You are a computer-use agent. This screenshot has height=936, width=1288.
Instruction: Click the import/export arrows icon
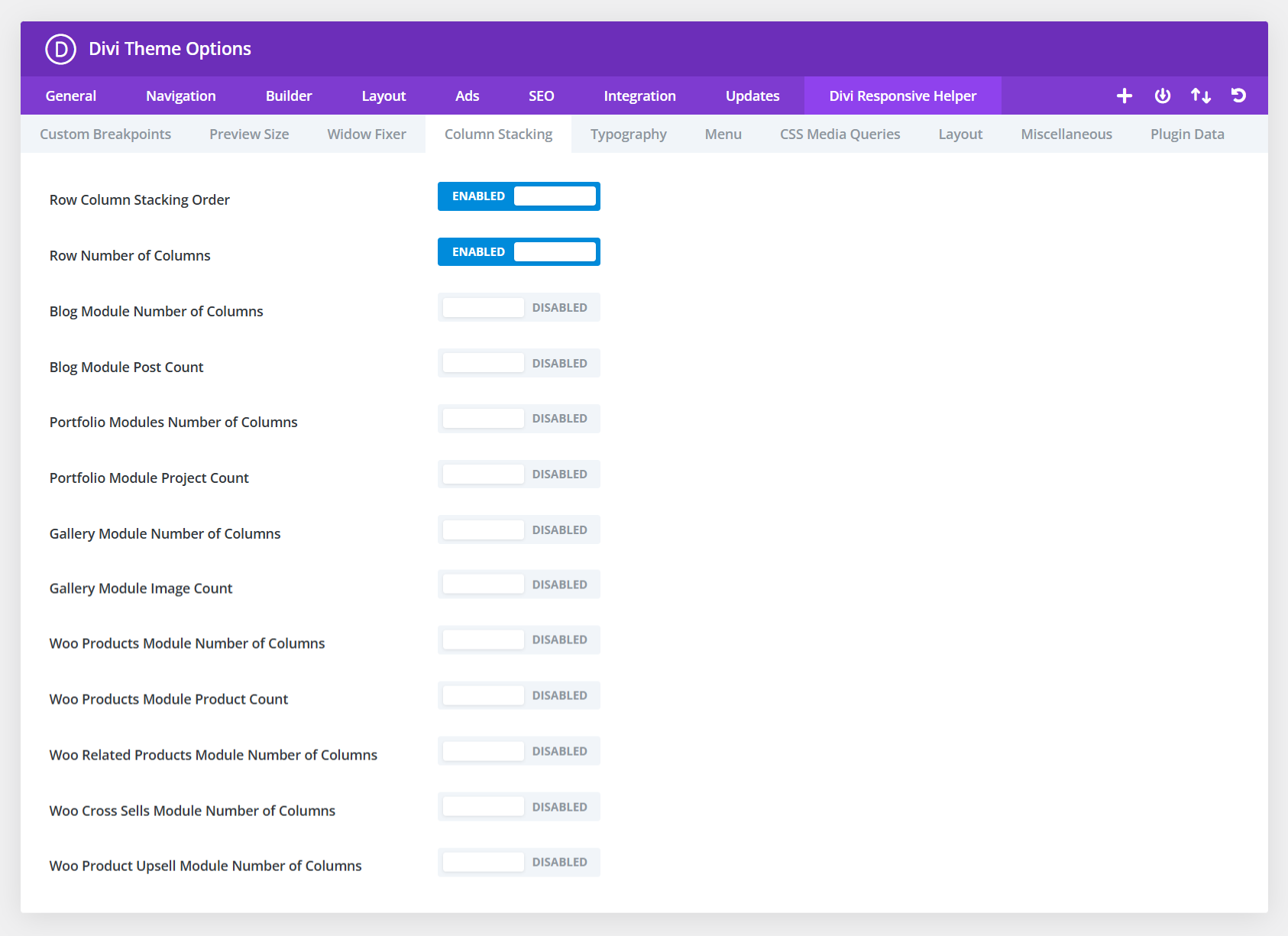pos(1200,96)
